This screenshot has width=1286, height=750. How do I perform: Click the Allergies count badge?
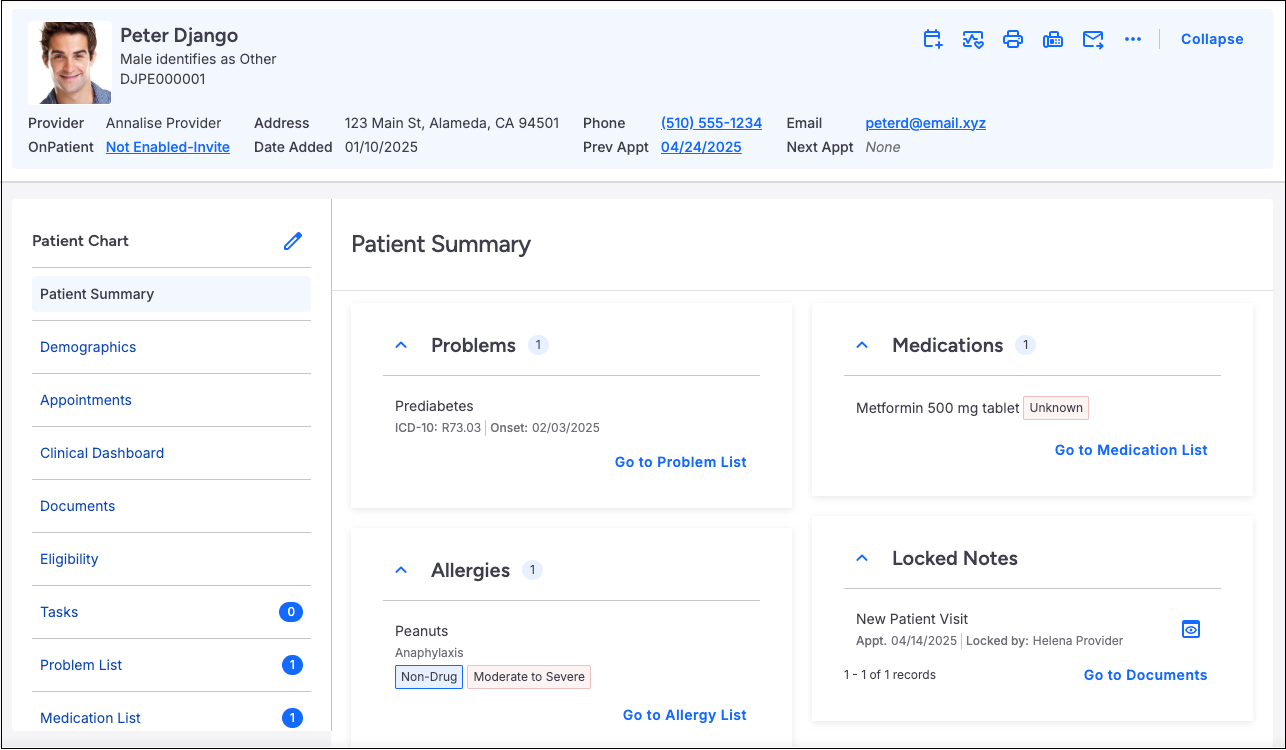(533, 570)
